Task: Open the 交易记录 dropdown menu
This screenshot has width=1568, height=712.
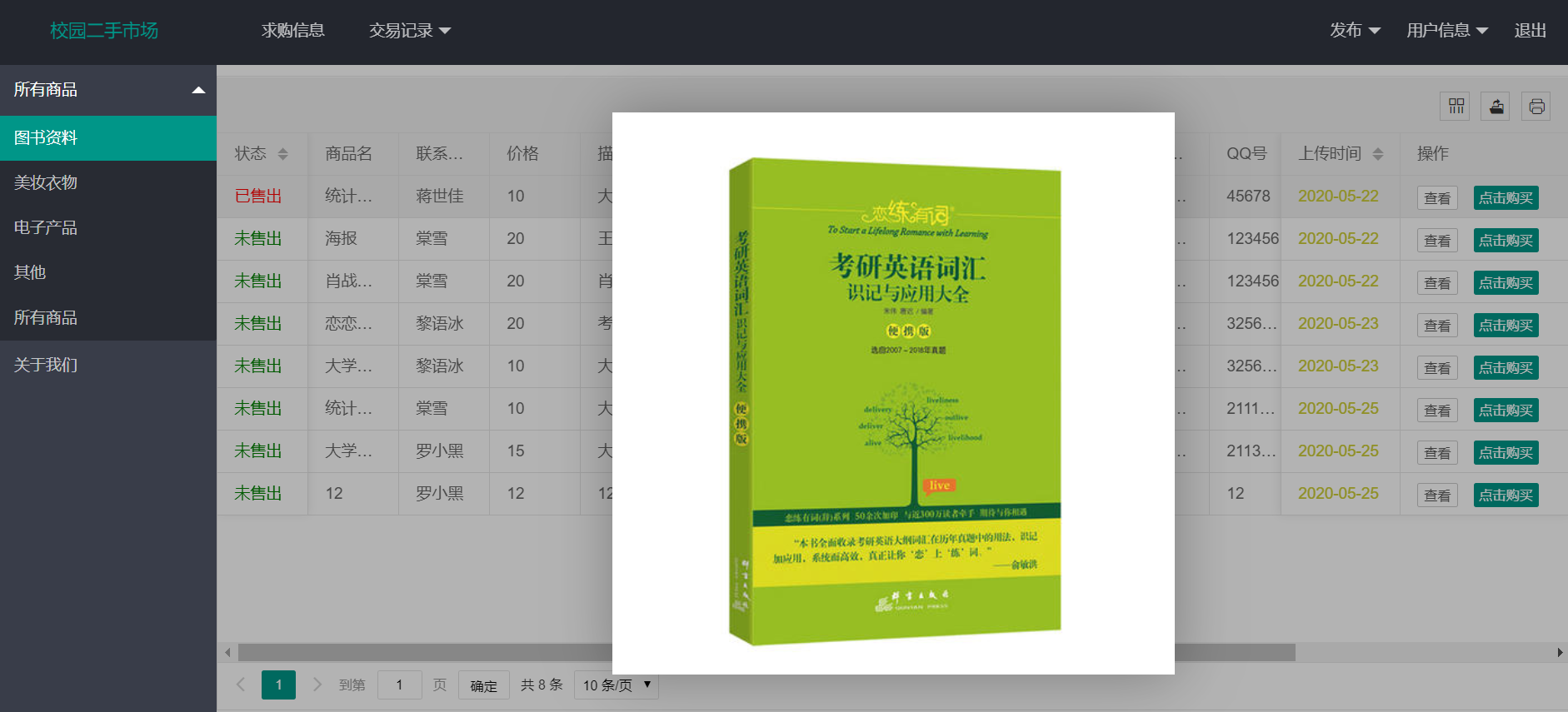Action: (x=409, y=31)
